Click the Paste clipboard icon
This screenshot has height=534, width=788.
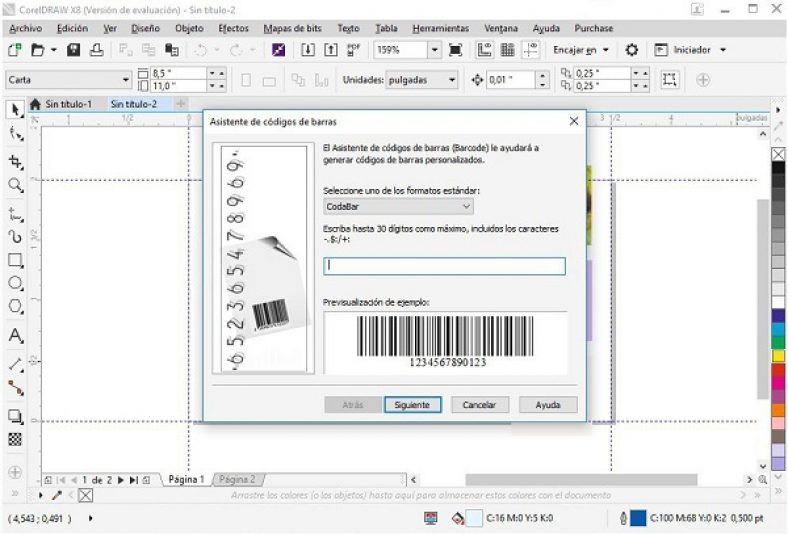[172, 50]
